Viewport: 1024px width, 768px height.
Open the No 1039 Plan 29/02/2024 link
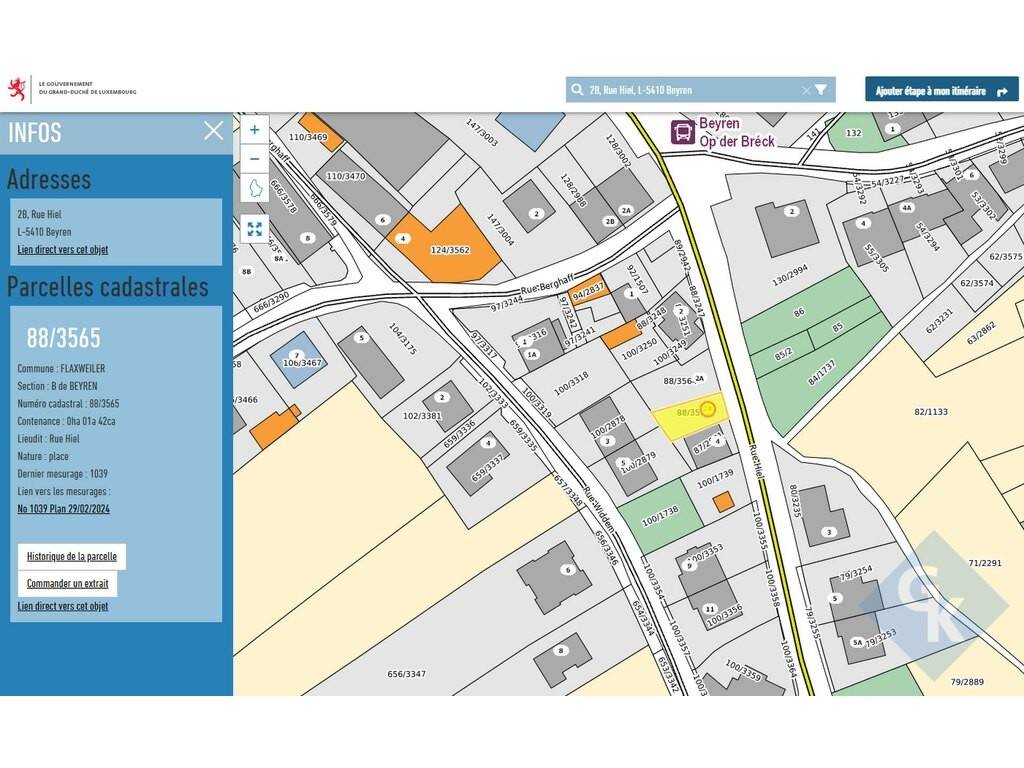(63, 509)
